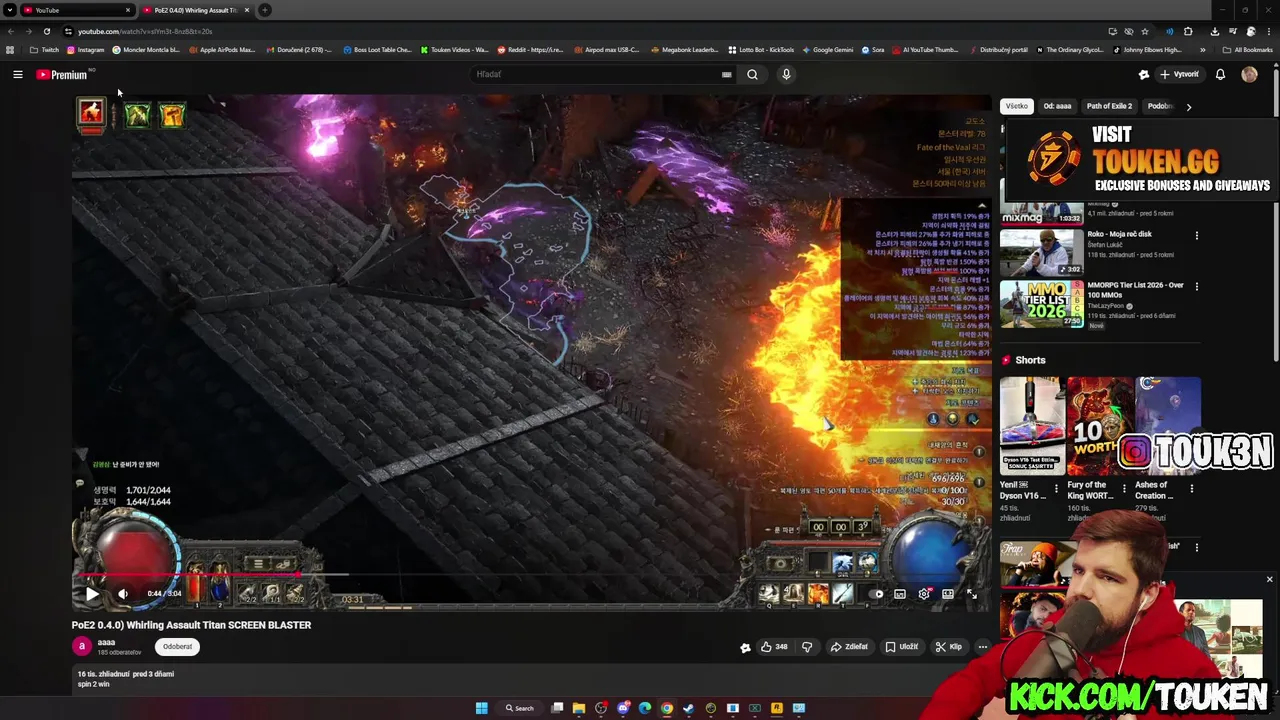Select the Path of Exile 2 chip

(1109, 106)
